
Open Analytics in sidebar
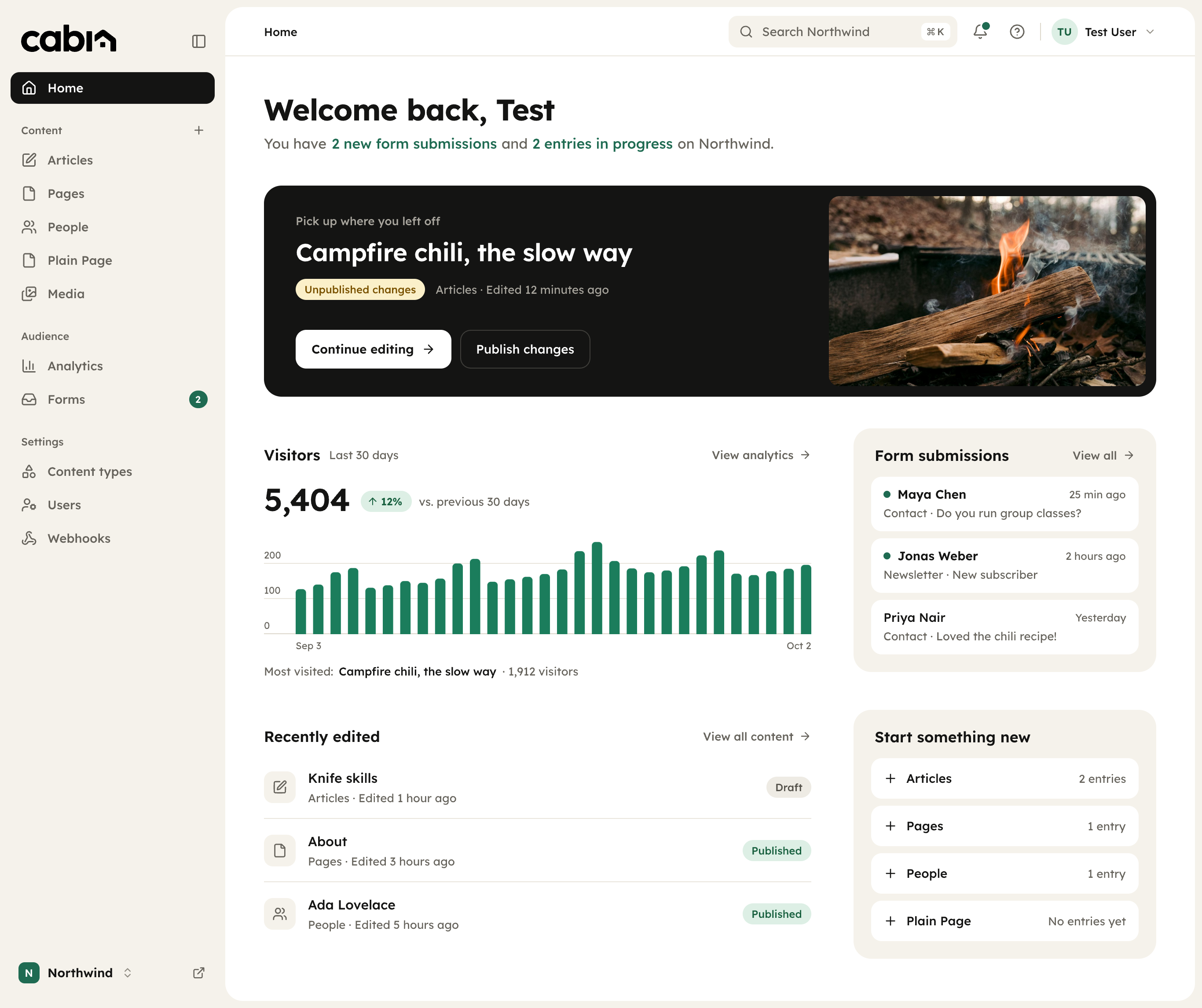[x=112, y=366]
